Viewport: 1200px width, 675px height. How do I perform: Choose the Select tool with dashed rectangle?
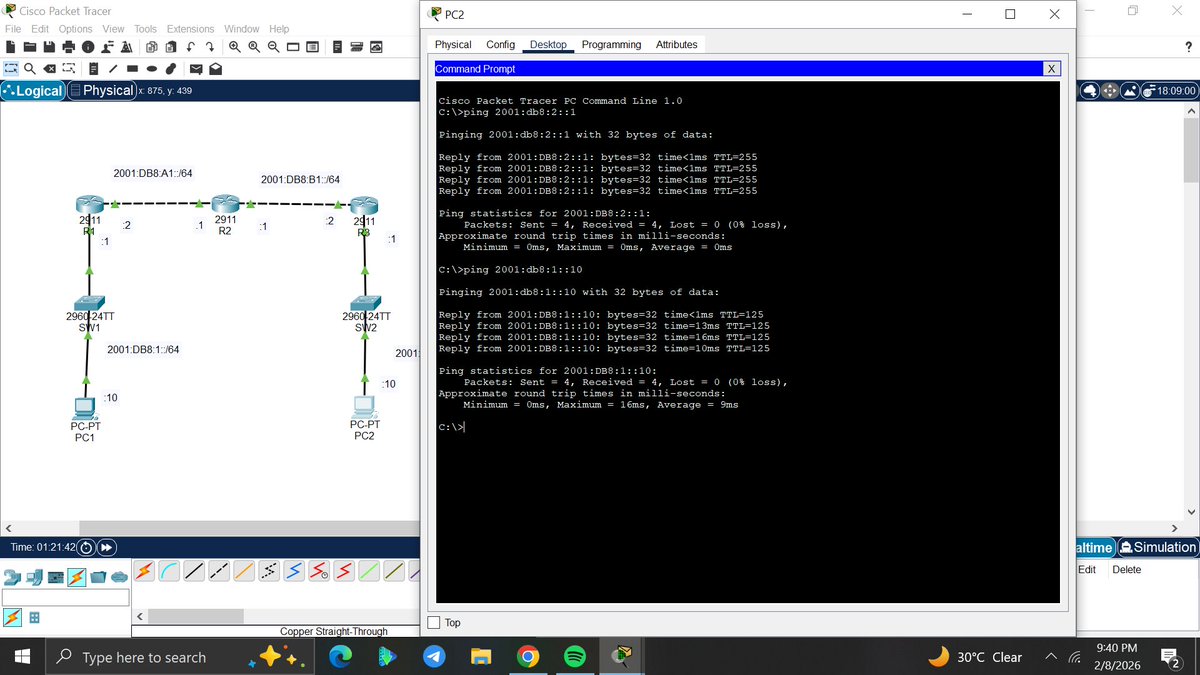(x=11, y=69)
